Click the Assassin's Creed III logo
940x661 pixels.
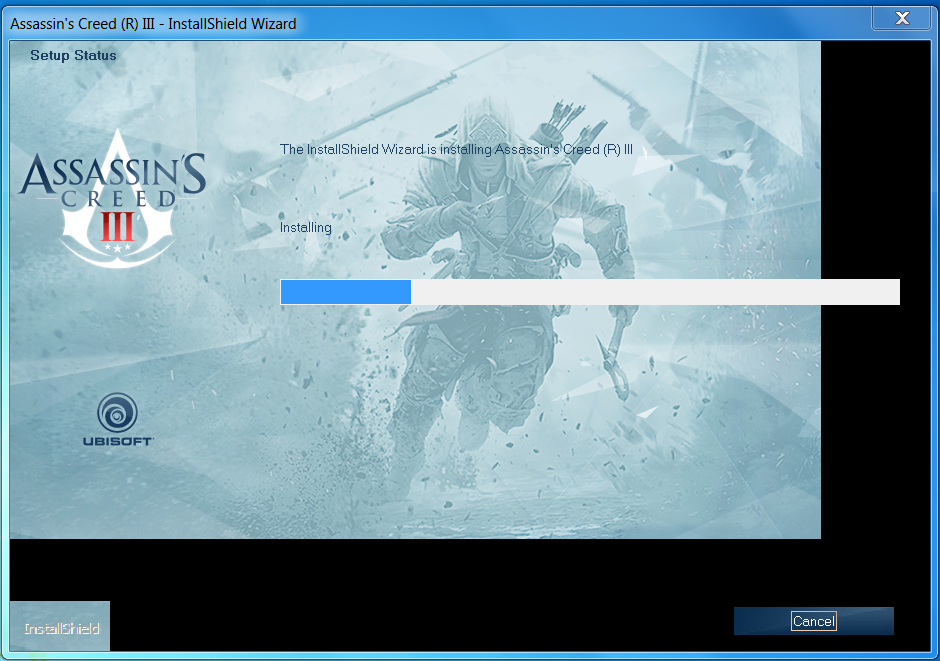(x=113, y=198)
